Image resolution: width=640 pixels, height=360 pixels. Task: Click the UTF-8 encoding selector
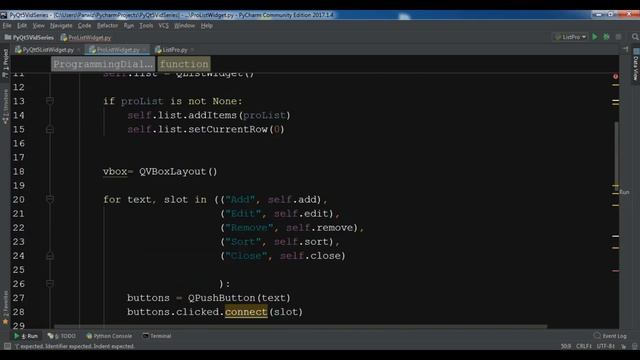pos(606,346)
